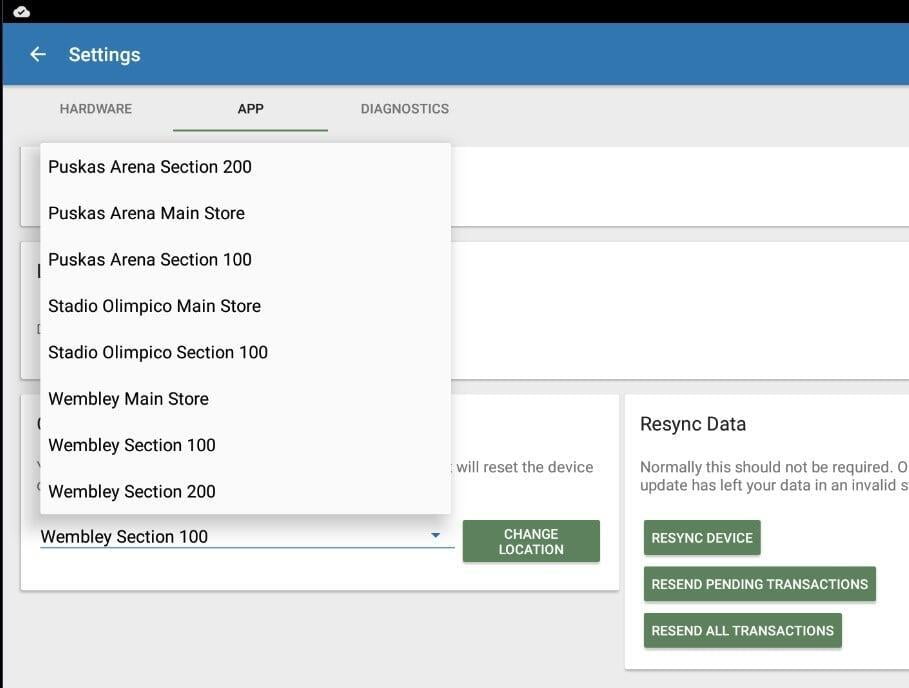The width and height of the screenshot is (909, 688).
Task: Click the Change Location button
Action: (531, 541)
